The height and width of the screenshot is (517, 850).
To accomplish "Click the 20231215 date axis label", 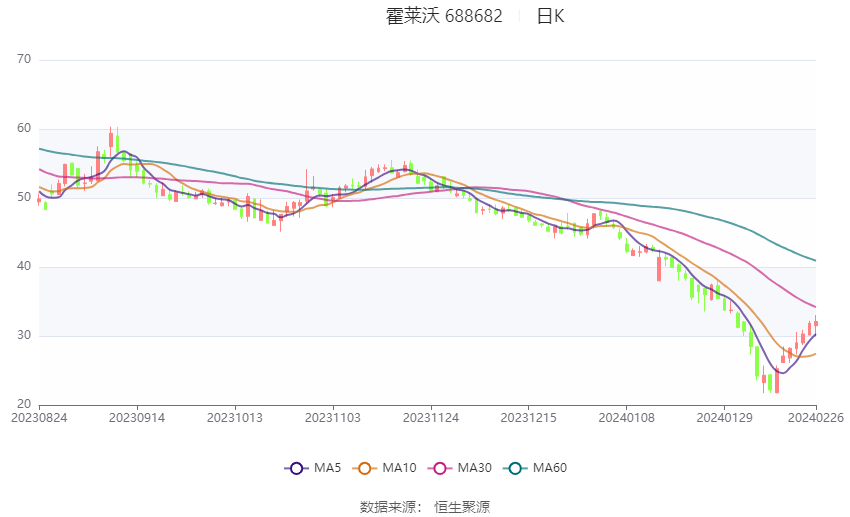I will (529, 418).
